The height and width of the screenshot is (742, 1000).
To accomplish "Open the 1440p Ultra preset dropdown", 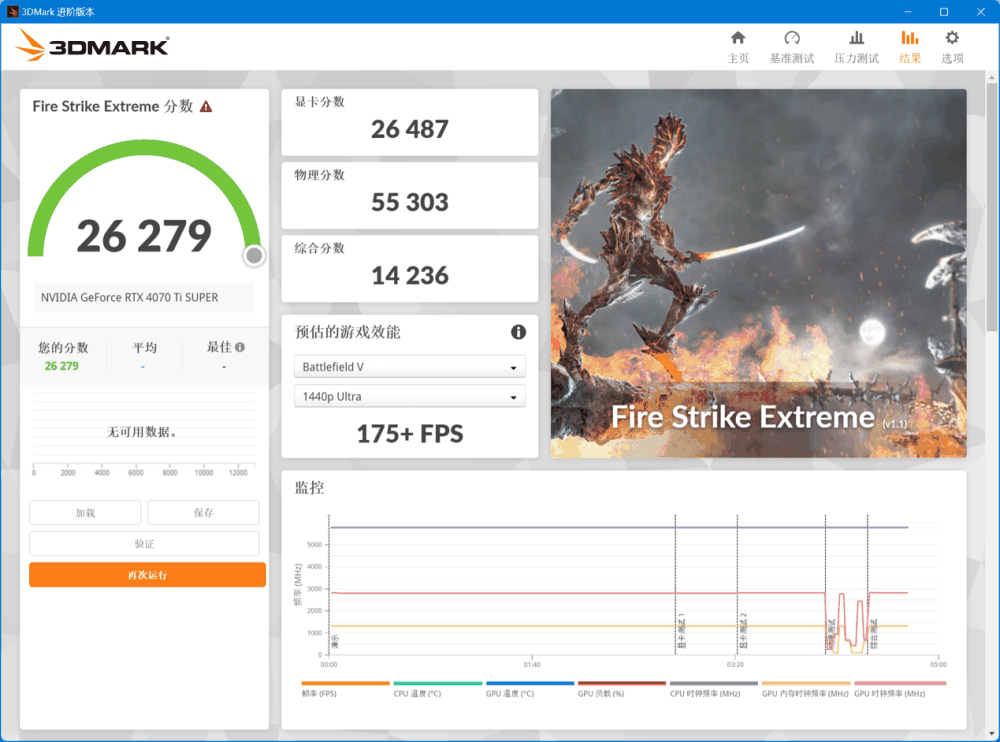I will [x=409, y=396].
